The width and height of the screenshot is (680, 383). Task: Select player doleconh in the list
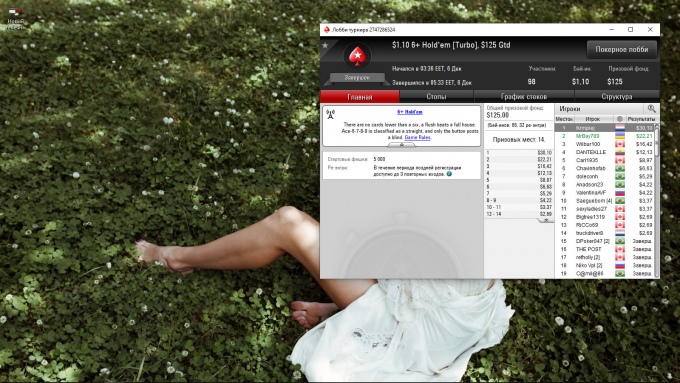[x=604, y=177]
